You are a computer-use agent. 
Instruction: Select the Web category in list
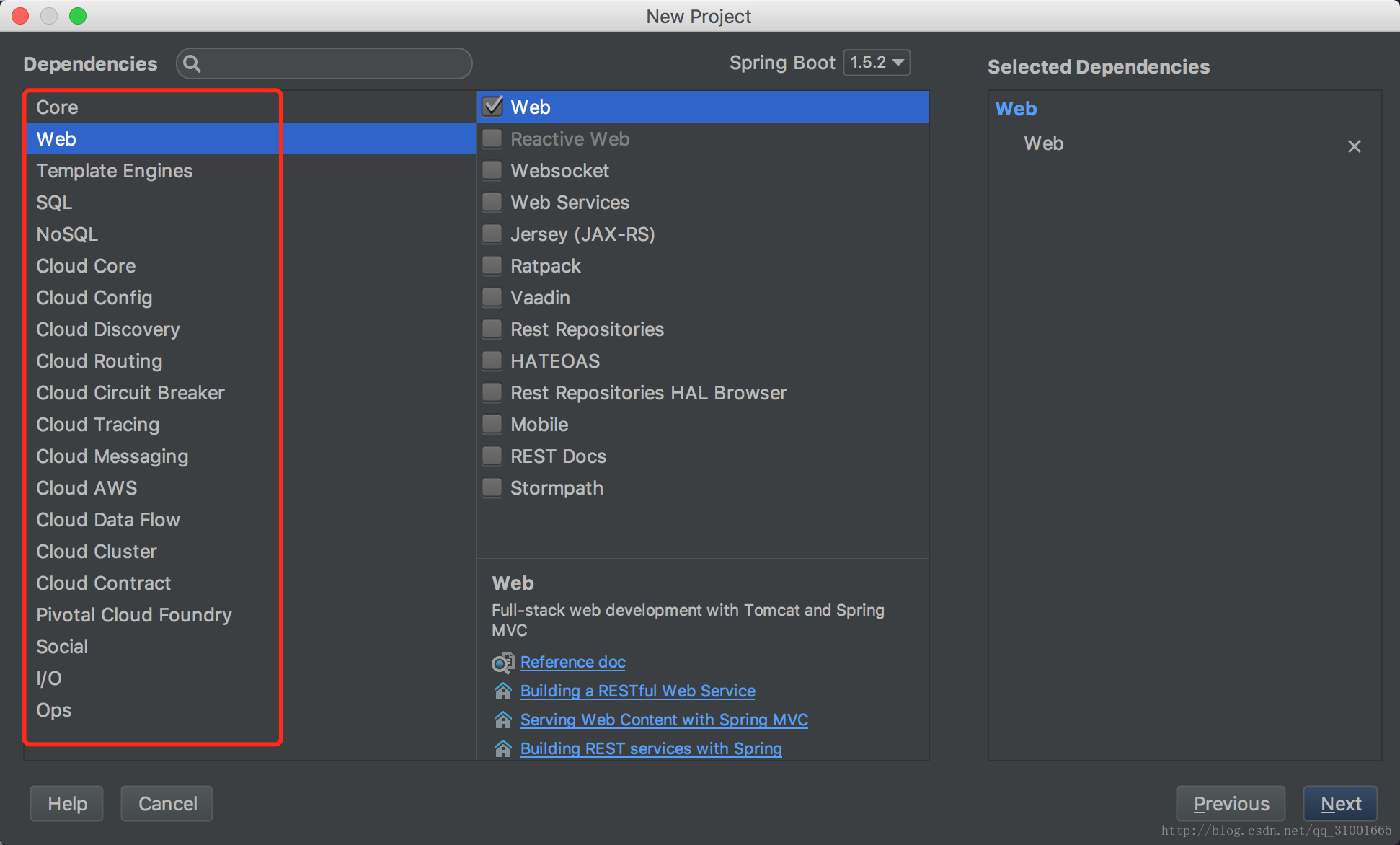[x=249, y=138]
